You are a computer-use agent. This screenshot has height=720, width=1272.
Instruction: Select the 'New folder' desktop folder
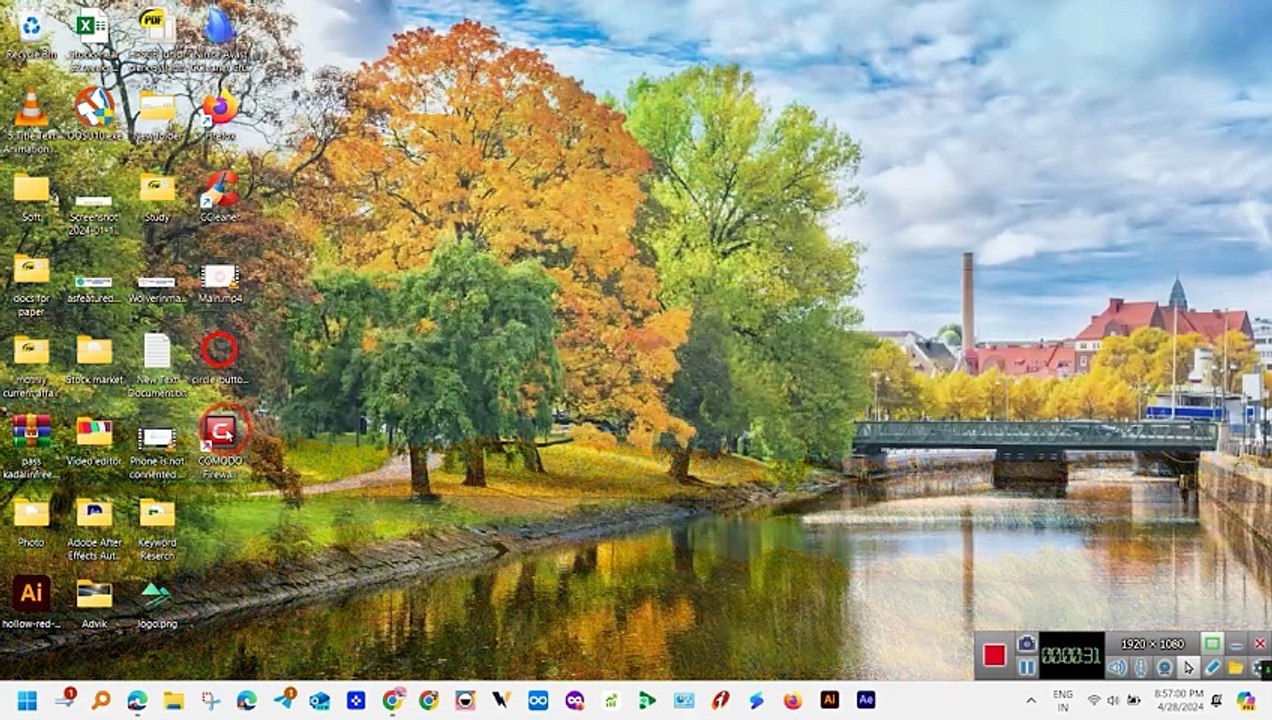pyautogui.click(x=157, y=114)
